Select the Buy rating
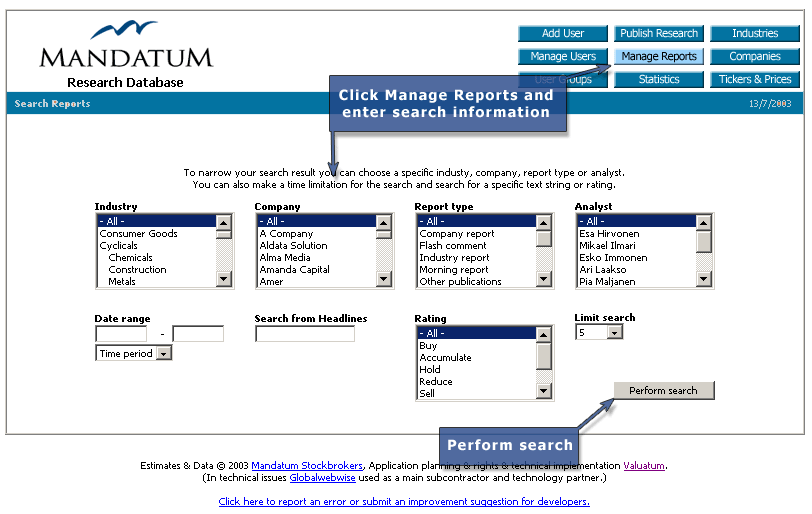This screenshot has width=812, height=514. 477,345
